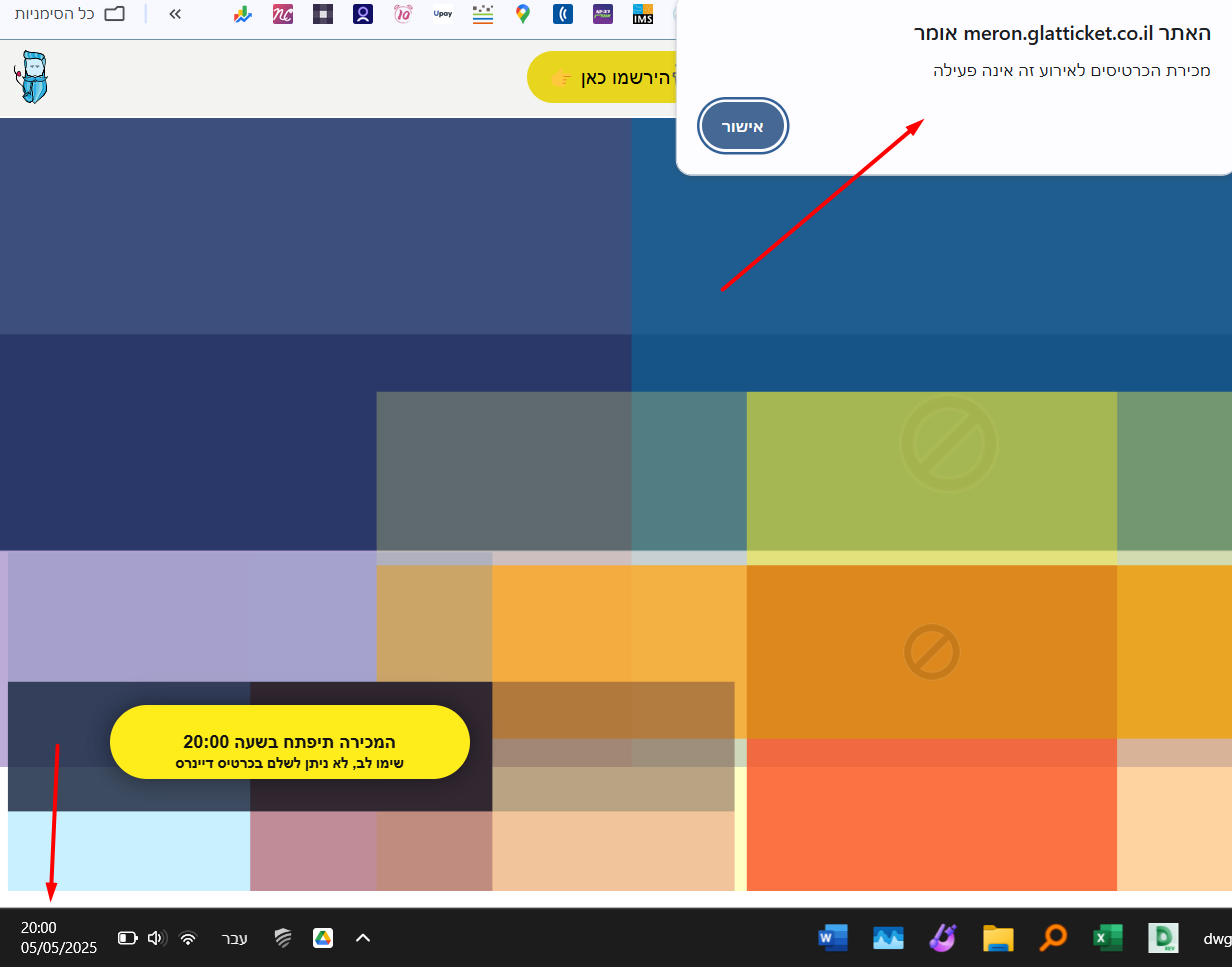The width and height of the screenshot is (1232, 967).
Task: Click the orange seating block with prohibited symbol
Action: click(x=931, y=652)
